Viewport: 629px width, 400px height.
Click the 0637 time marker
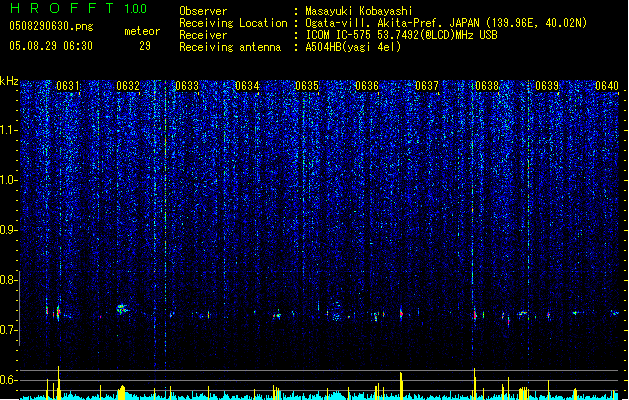[x=427, y=86]
